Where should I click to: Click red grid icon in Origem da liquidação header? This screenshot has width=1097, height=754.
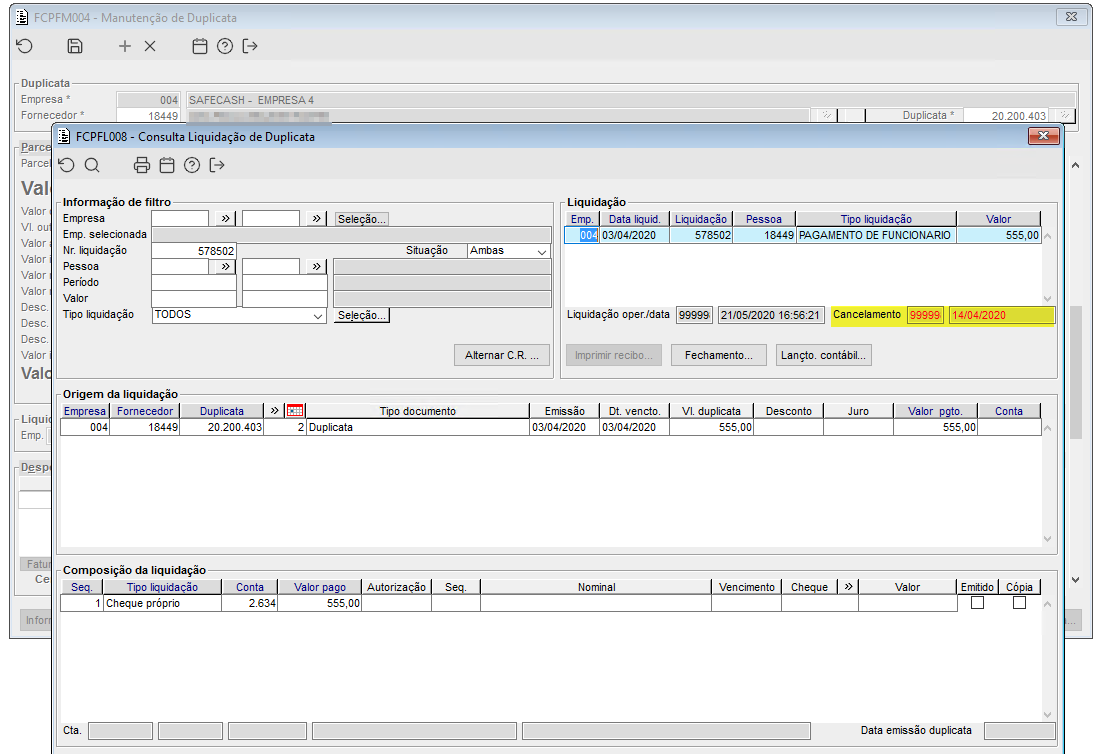pos(295,411)
